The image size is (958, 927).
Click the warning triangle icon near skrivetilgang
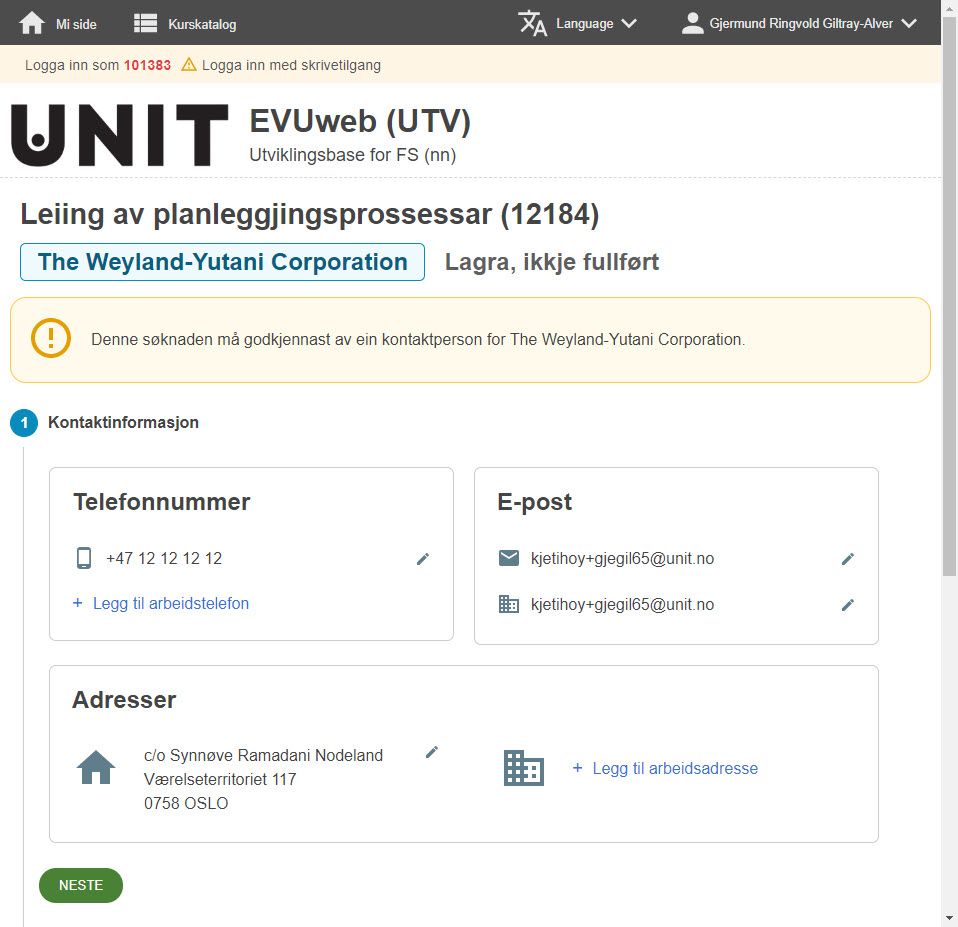tap(189, 64)
